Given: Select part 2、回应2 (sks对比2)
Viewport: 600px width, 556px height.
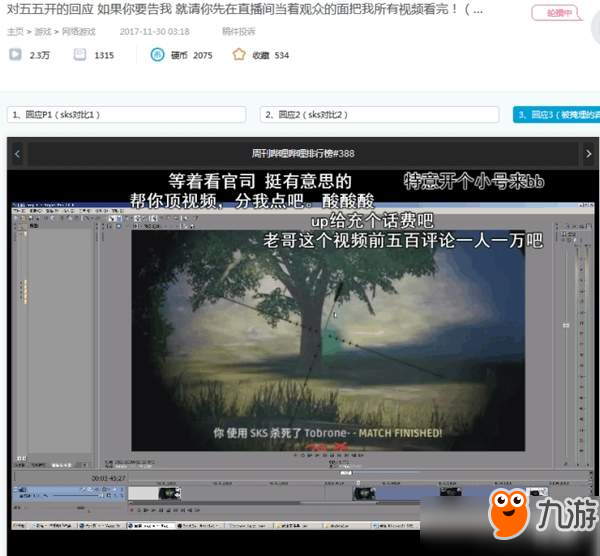Looking at the screenshot, I should (x=379, y=114).
